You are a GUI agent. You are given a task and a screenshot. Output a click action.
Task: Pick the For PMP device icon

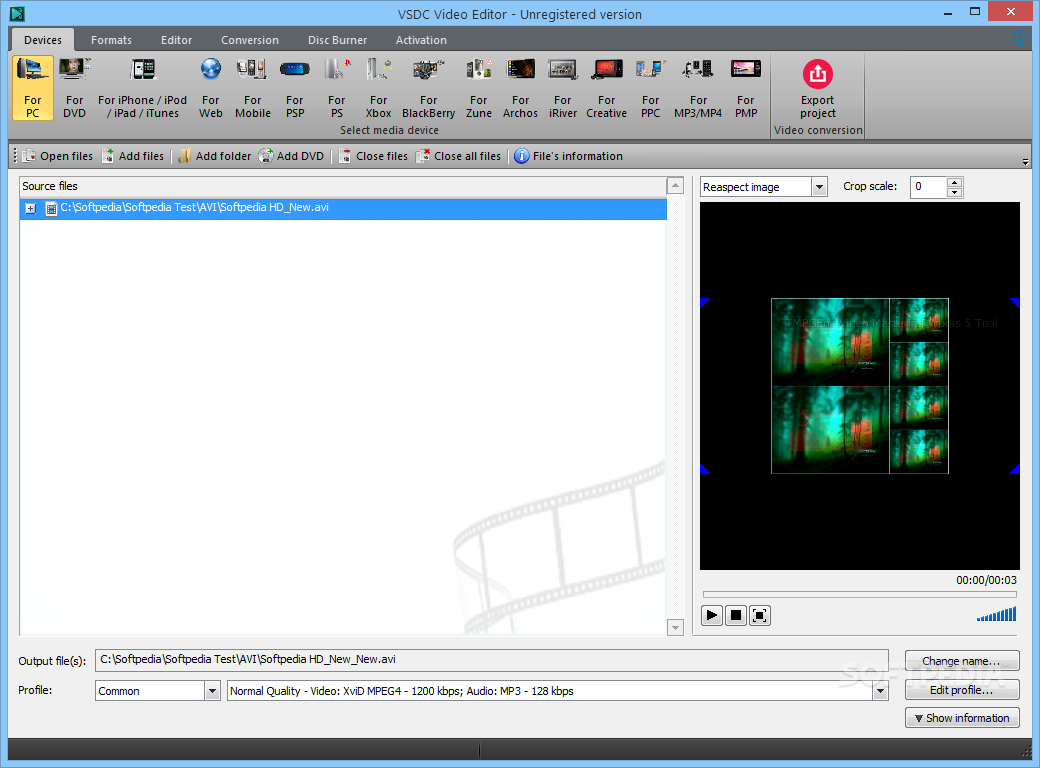746,88
